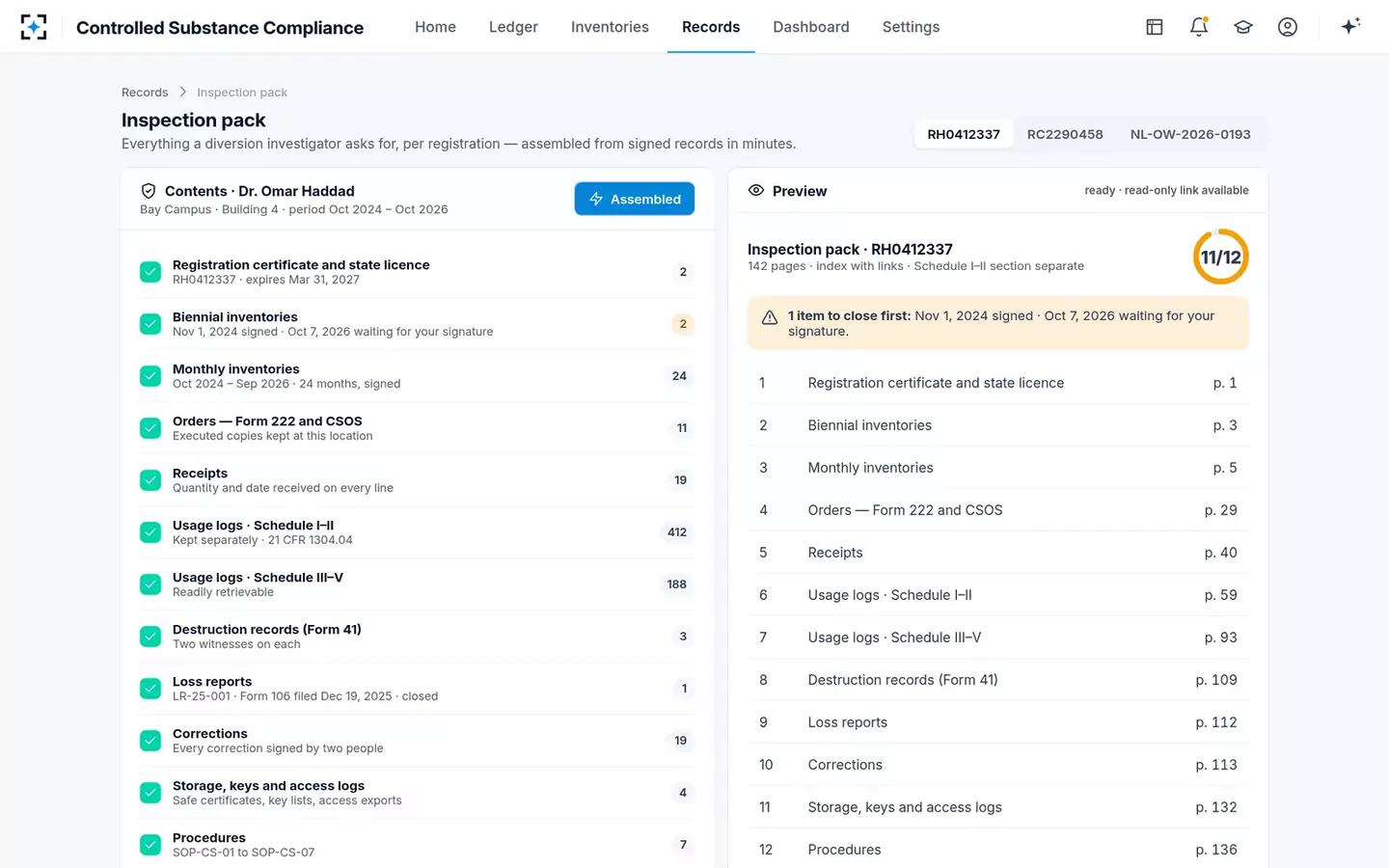Image resolution: width=1389 pixels, height=868 pixels.
Task: Click the eye icon beside Preview
Action: click(756, 191)
